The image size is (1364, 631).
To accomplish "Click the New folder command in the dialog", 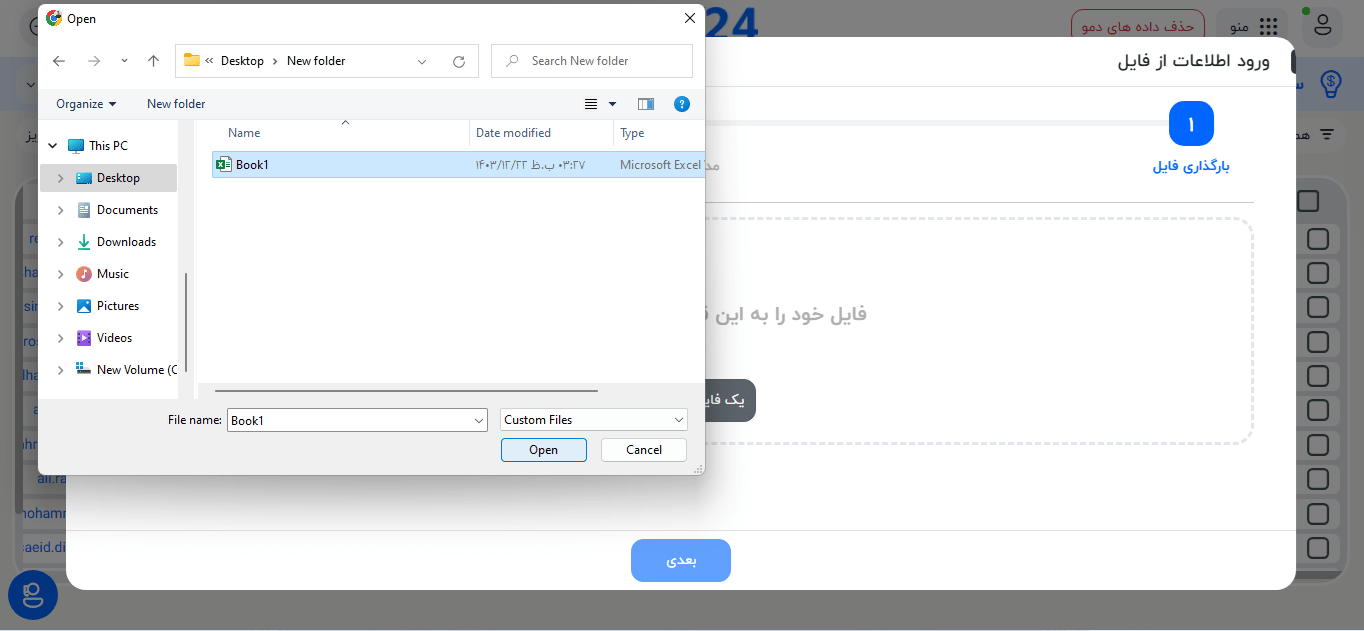I will (175, 103).
